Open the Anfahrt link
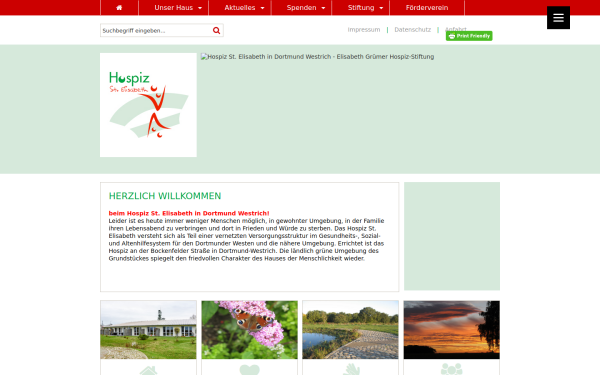 tap(456, 29)
